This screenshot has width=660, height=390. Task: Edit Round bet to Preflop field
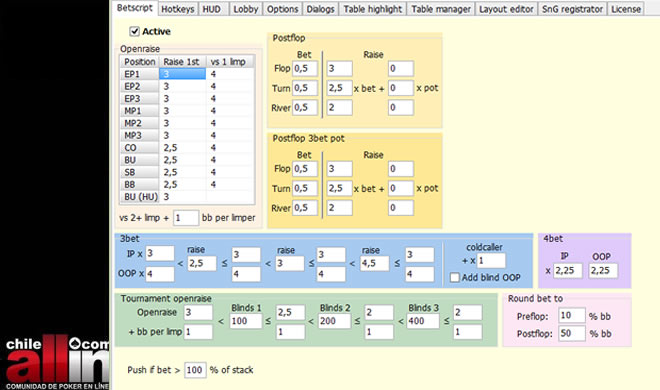point(572,316)
